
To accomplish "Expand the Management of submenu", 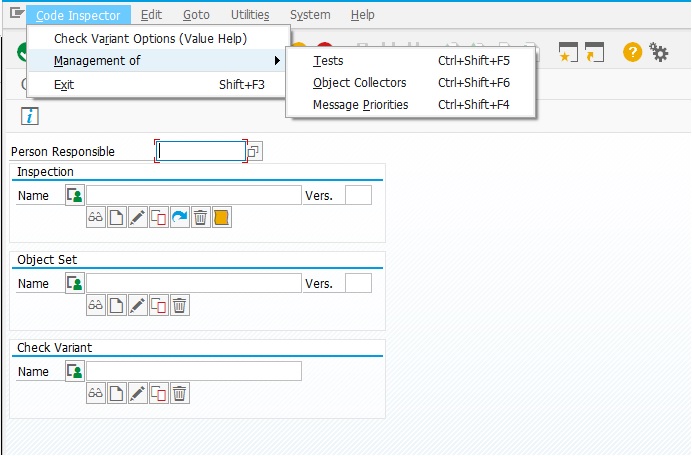I will coord(158,60).
